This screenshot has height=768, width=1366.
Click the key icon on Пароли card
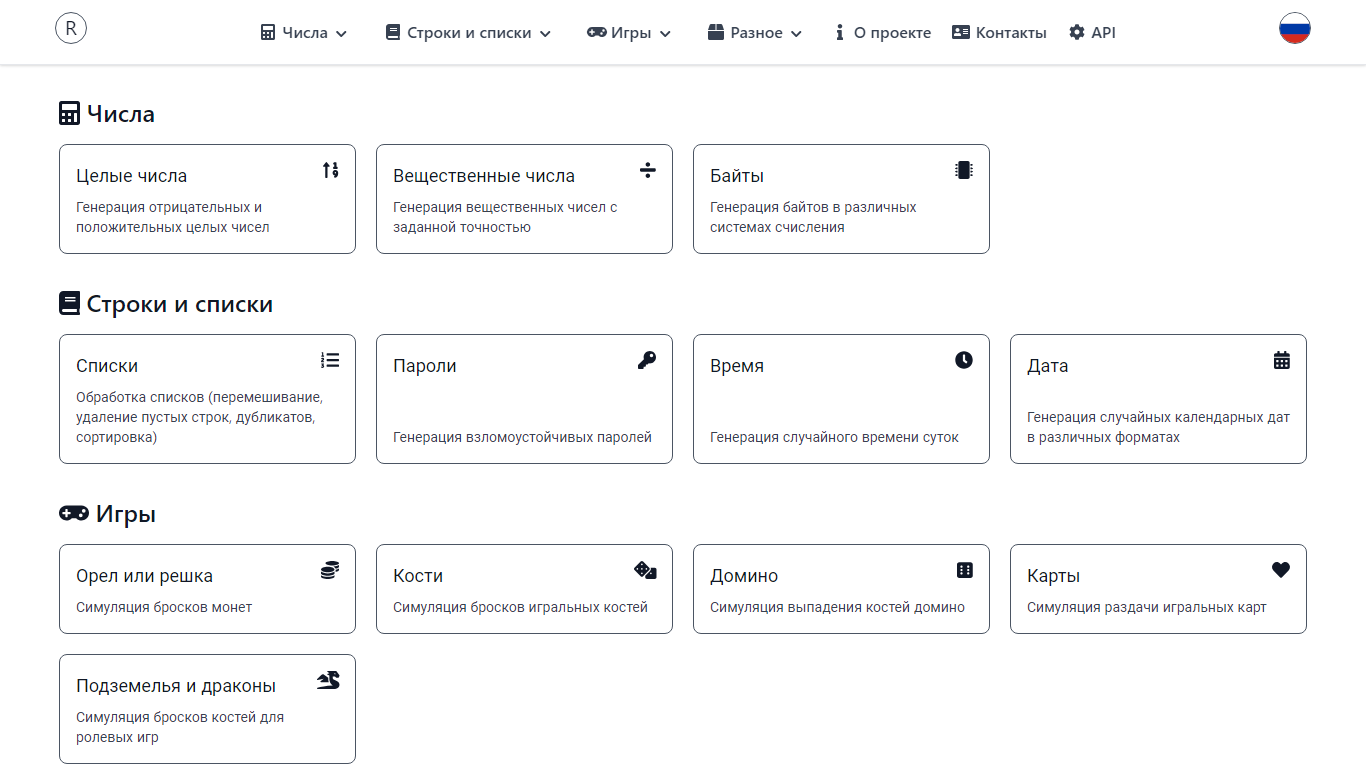[647, 360]
